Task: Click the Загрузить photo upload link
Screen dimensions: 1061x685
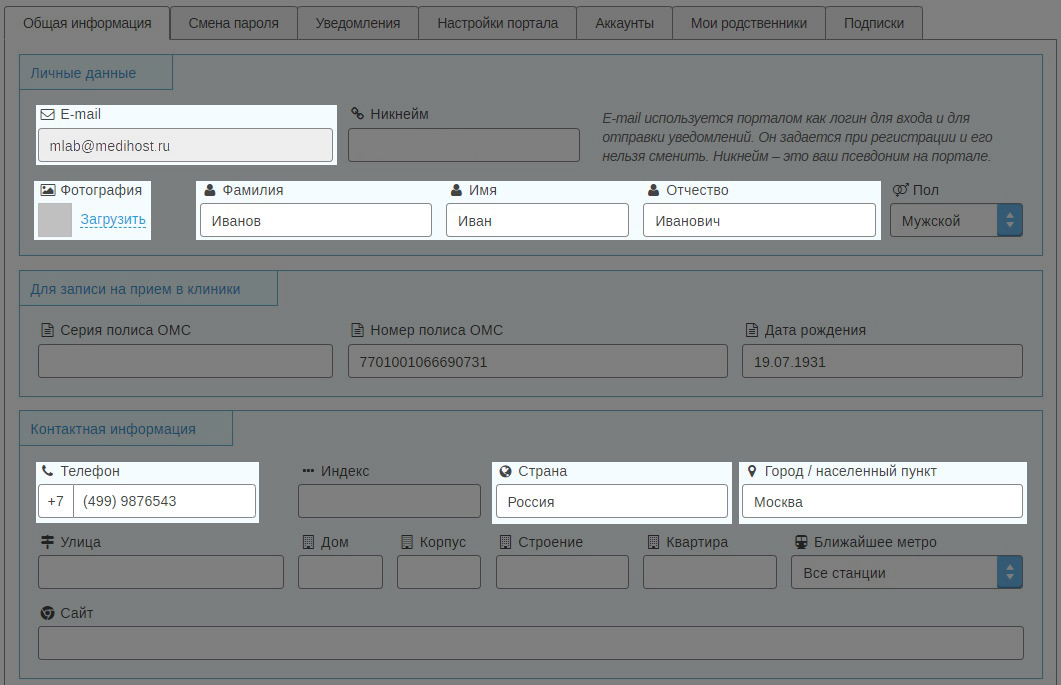Action: 113,220
